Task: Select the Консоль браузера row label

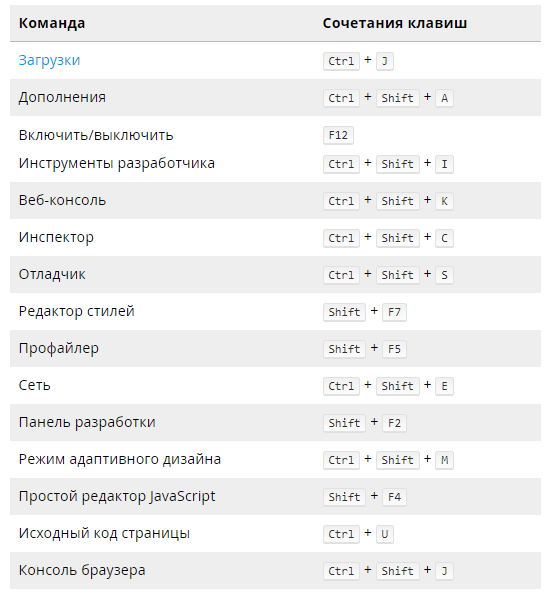Action: (82, 570)
